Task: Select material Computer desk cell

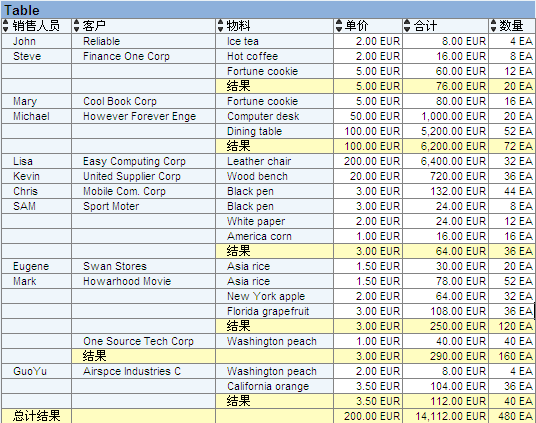Action: pos(274,116)
